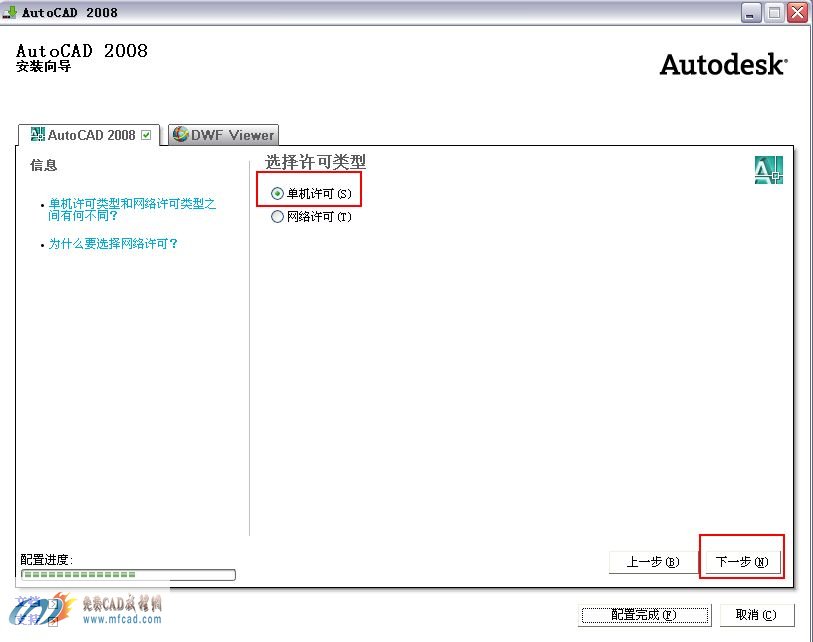The width and height of the screenshot is (813, 642).
Task: Click the Autodesk logo
Action: [x=724, y=65]
